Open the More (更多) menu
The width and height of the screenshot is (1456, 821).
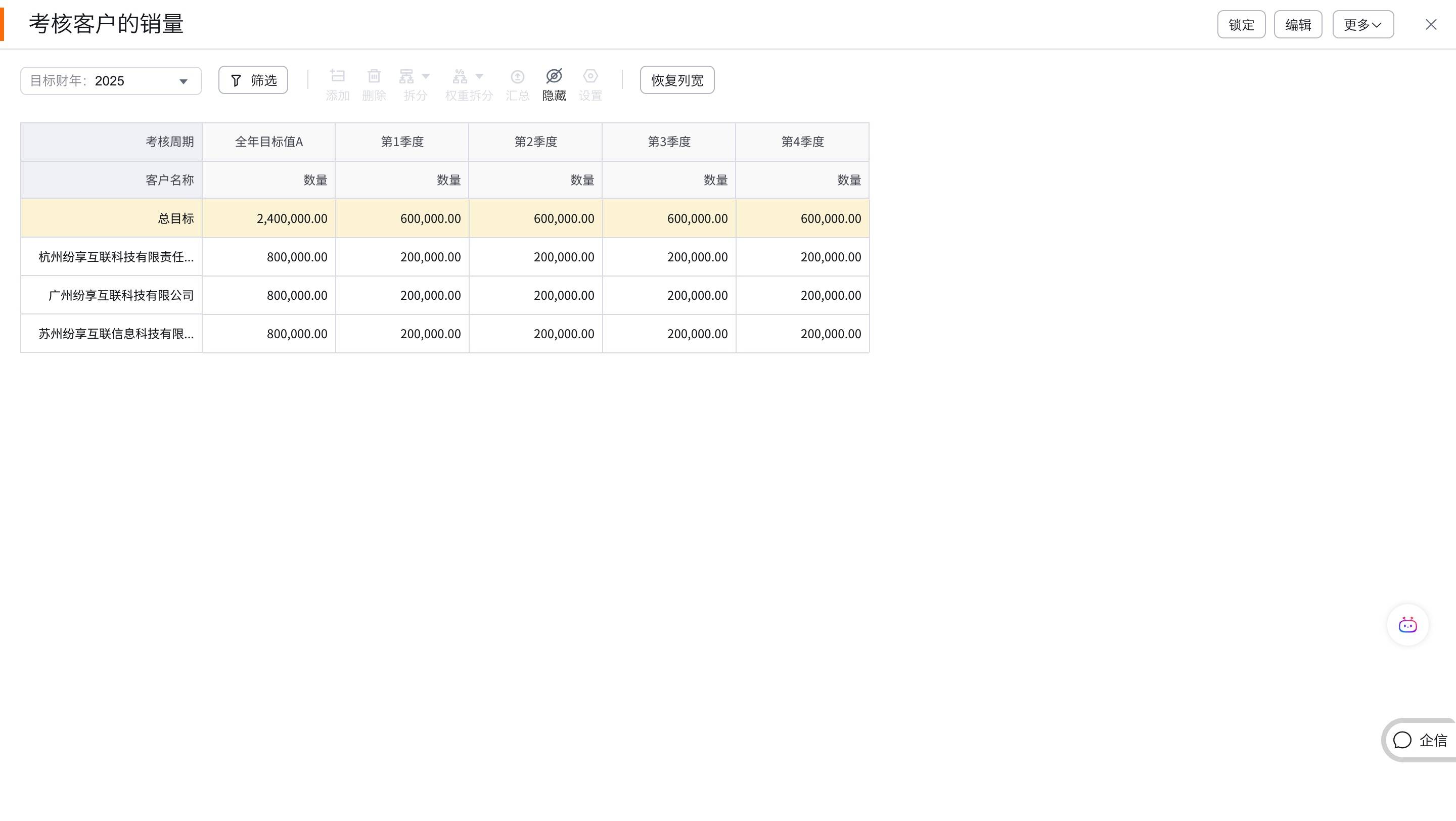1363,25
